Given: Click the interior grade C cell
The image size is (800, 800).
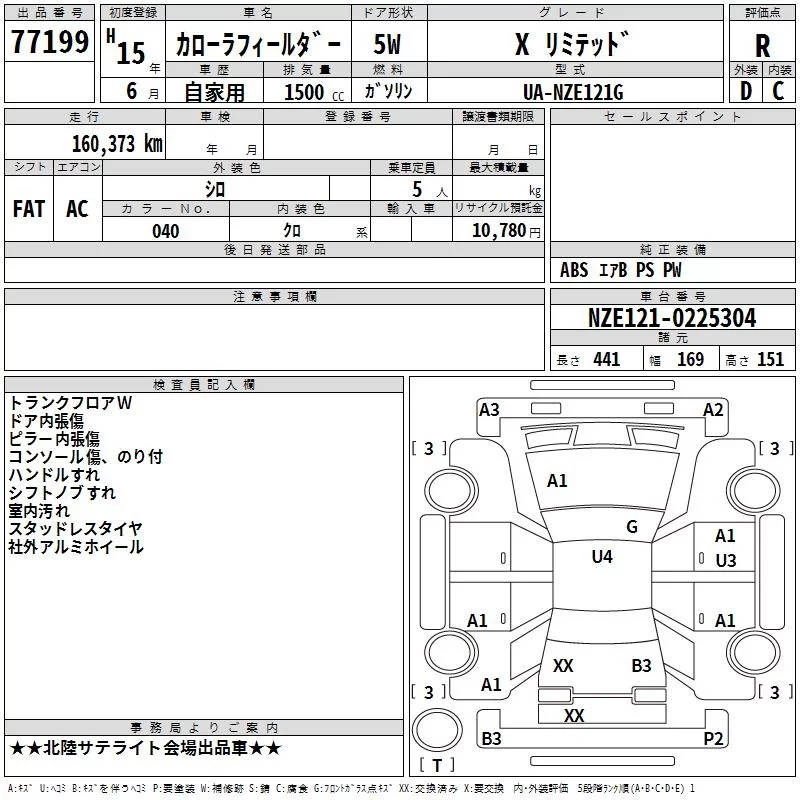Looking at the screenshot, I should pyautogui.click(x=778, y=91).
